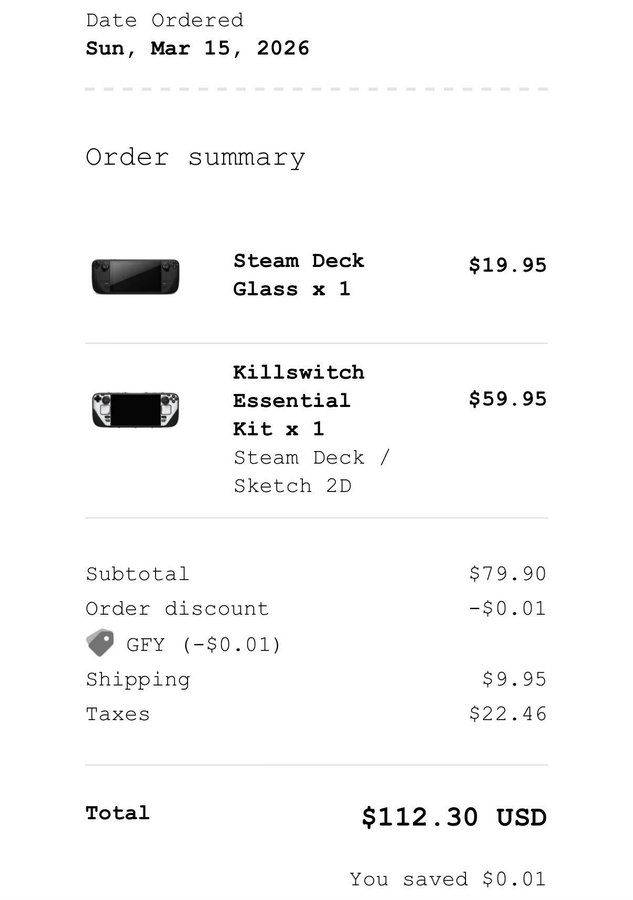Screen dimensions: 633x900
Task: Select the $9.95 shipping cost
Action: [x=514, y=680]
